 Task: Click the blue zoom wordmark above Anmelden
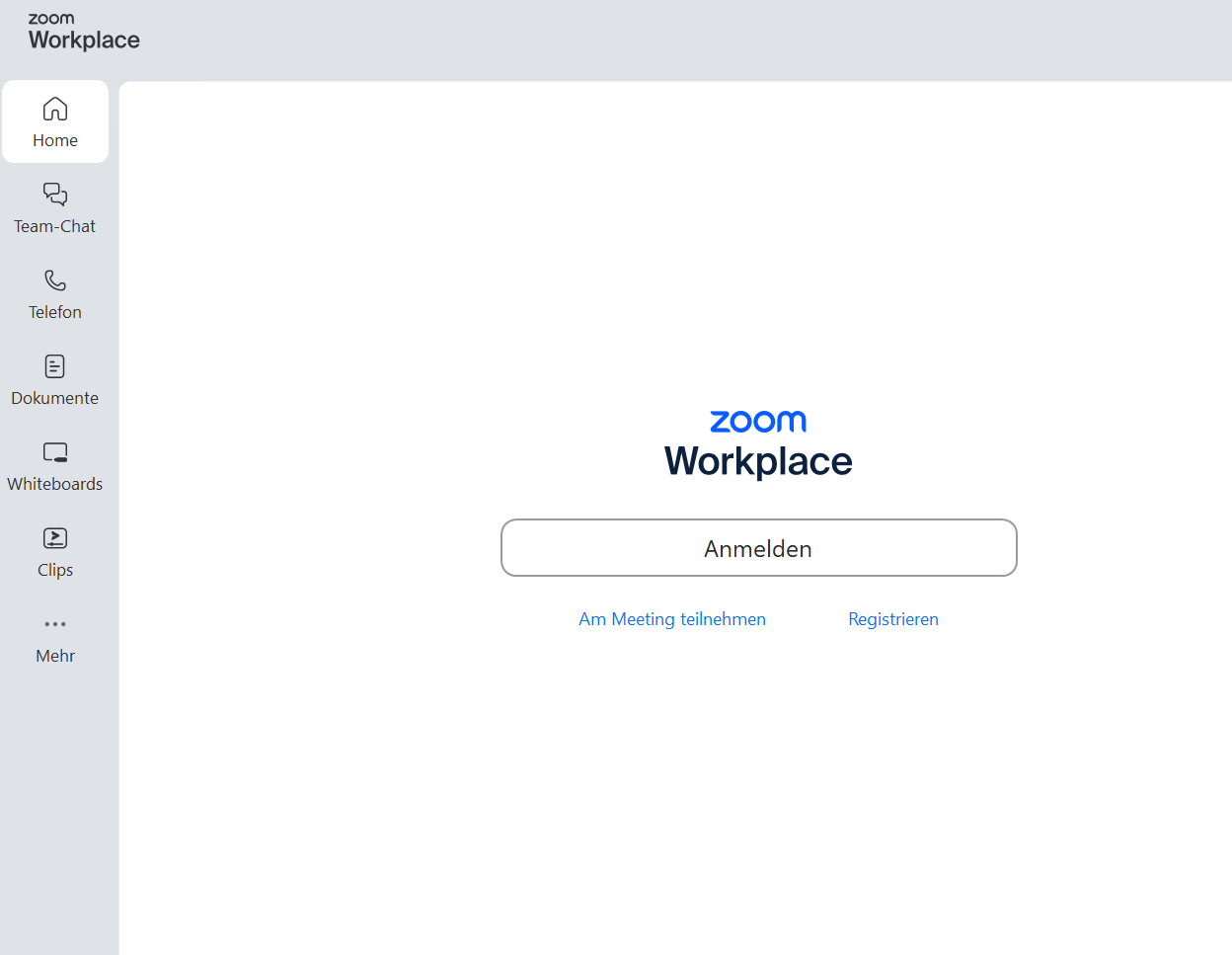[x=758, y=422]
